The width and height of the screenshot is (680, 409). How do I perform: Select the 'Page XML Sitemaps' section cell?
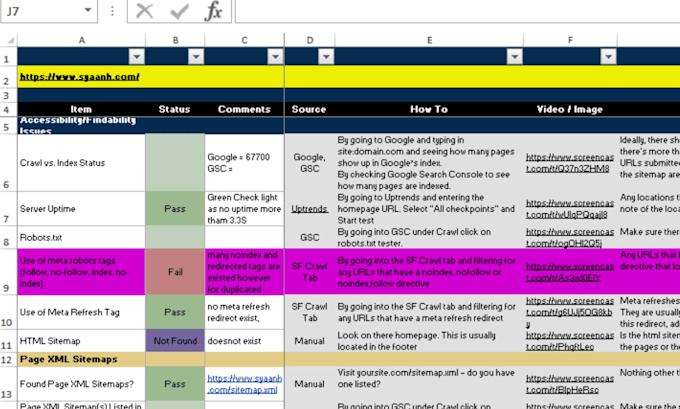click(82, 359)
